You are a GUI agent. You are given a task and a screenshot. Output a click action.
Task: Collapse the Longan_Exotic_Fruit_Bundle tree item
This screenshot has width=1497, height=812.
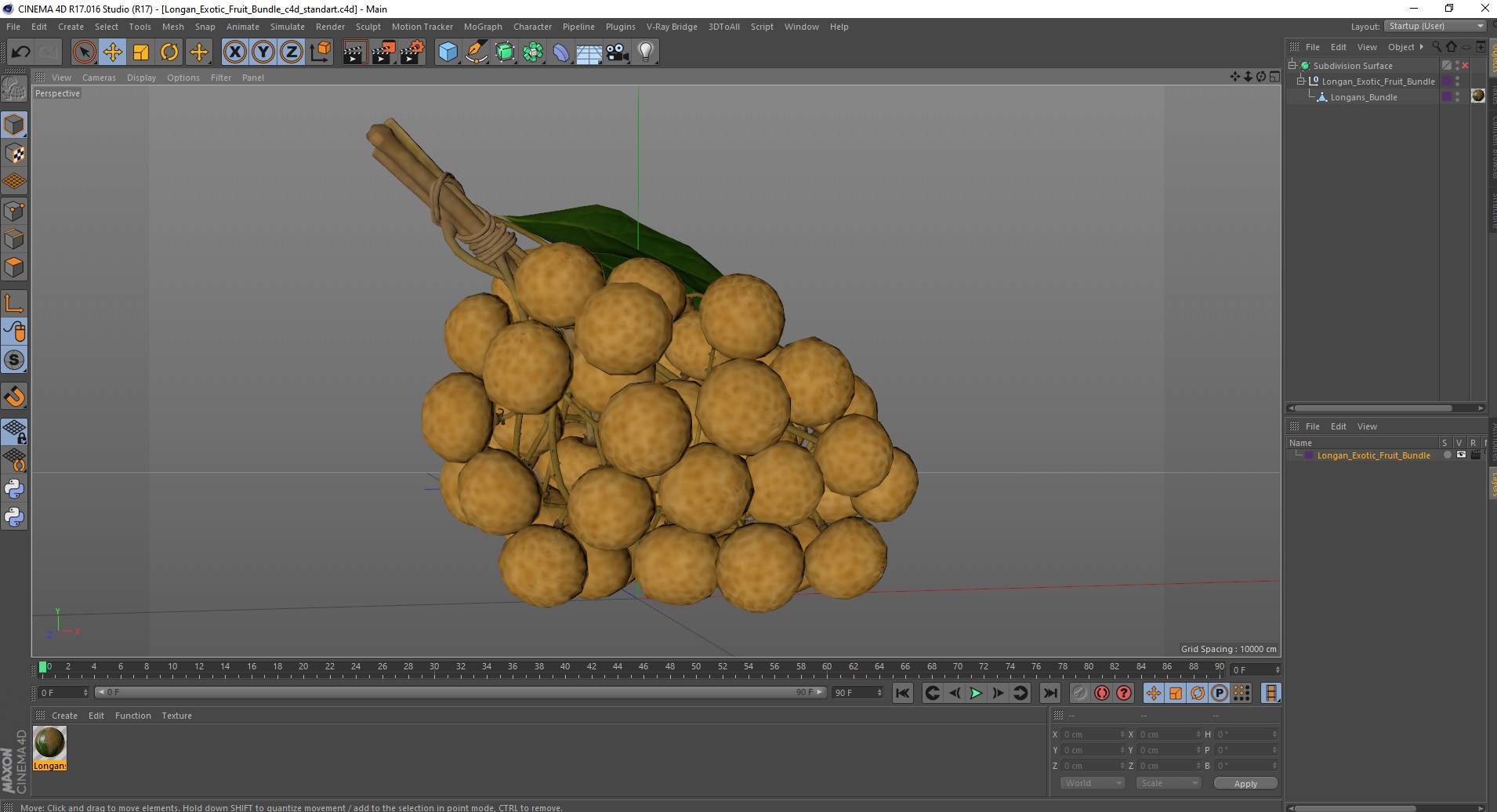click(x=1301, y=81)
